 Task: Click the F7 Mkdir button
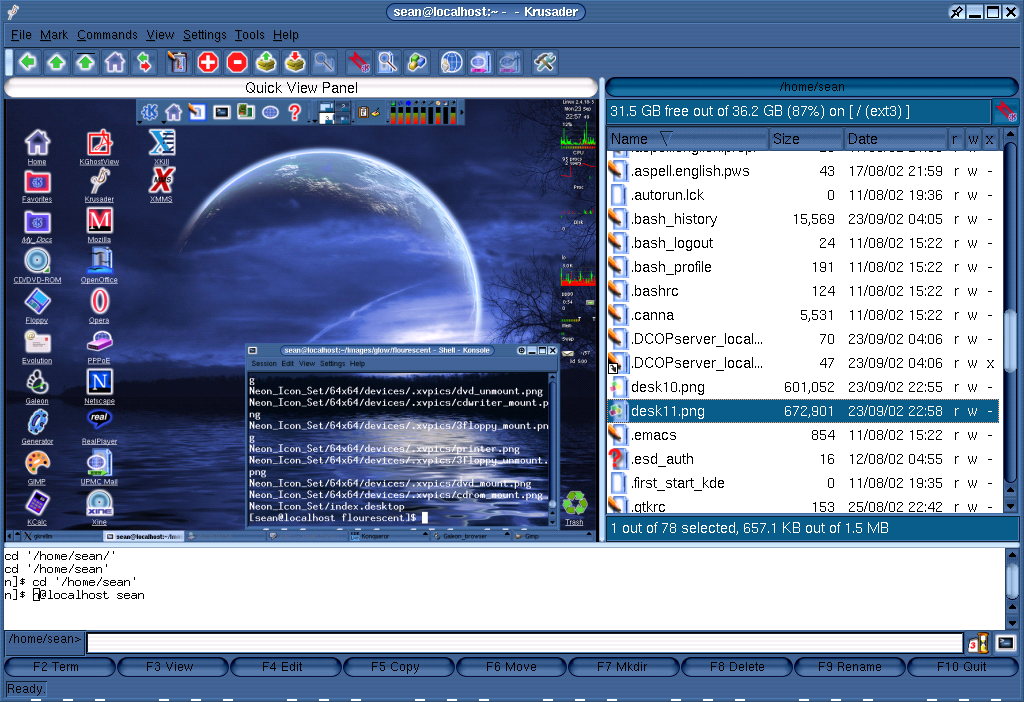tap(624, 667)
